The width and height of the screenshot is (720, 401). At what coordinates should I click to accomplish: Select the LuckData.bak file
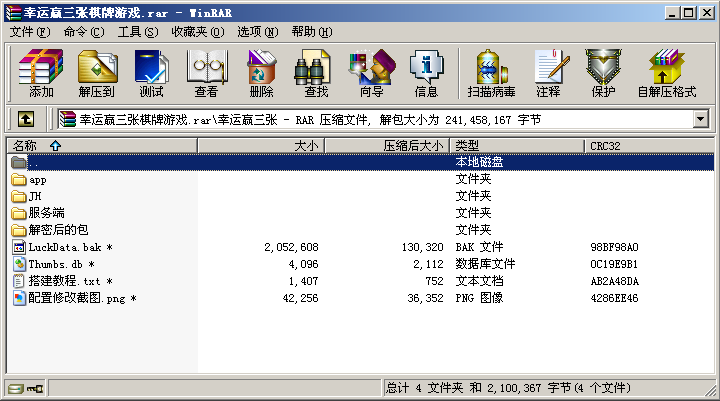pyautogui.click(x=64, y=247)
